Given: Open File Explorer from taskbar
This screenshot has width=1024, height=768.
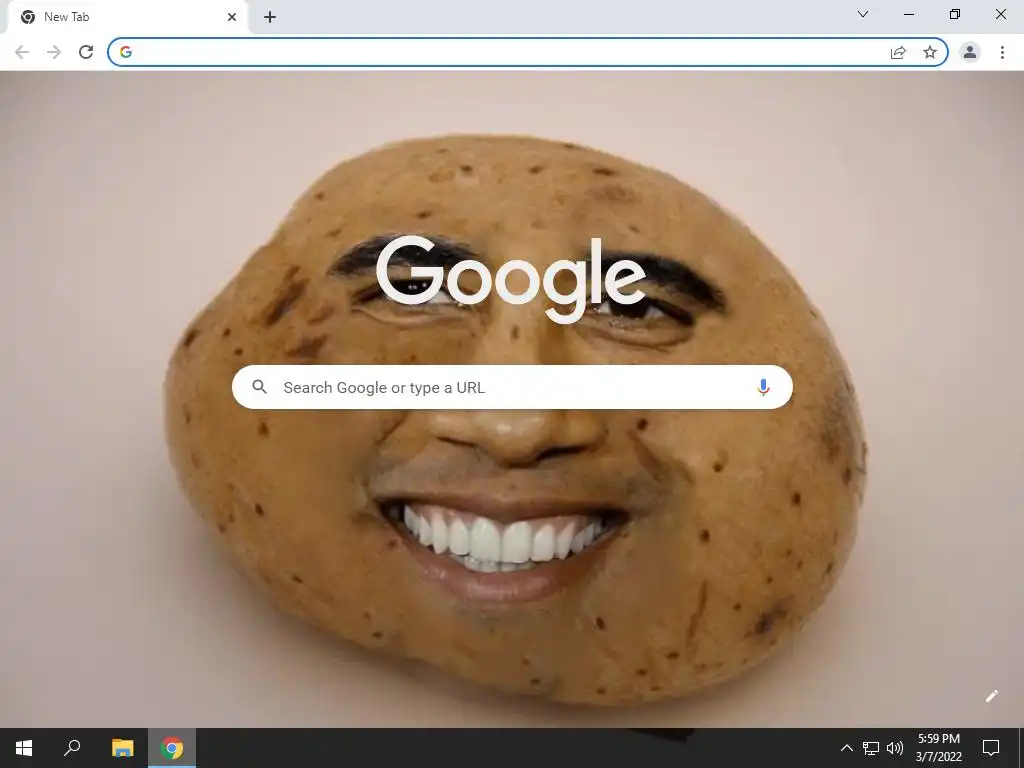Looking at the screenshot, I should [122, 748].
